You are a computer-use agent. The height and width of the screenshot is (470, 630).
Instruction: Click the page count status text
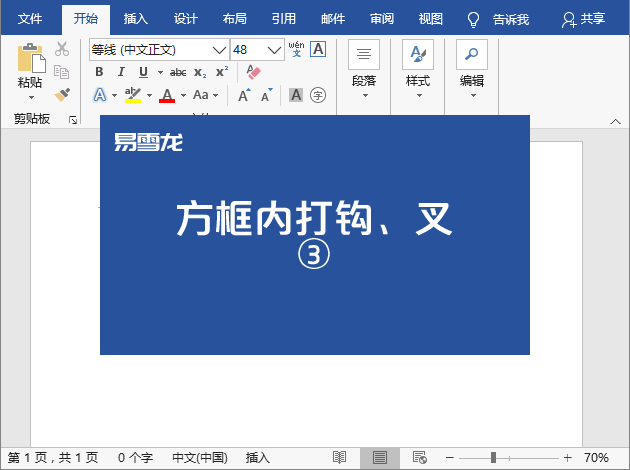pyautogui.click(x=53, y=458)
